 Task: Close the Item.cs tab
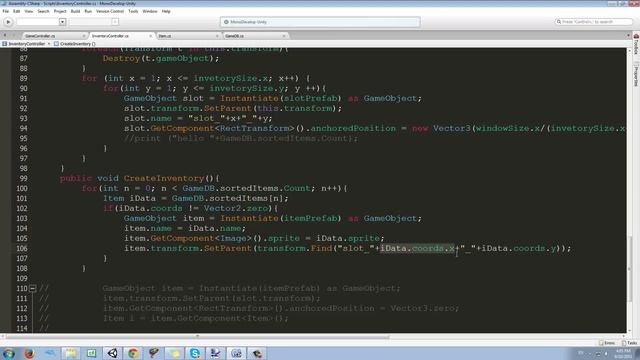point(217,36)
